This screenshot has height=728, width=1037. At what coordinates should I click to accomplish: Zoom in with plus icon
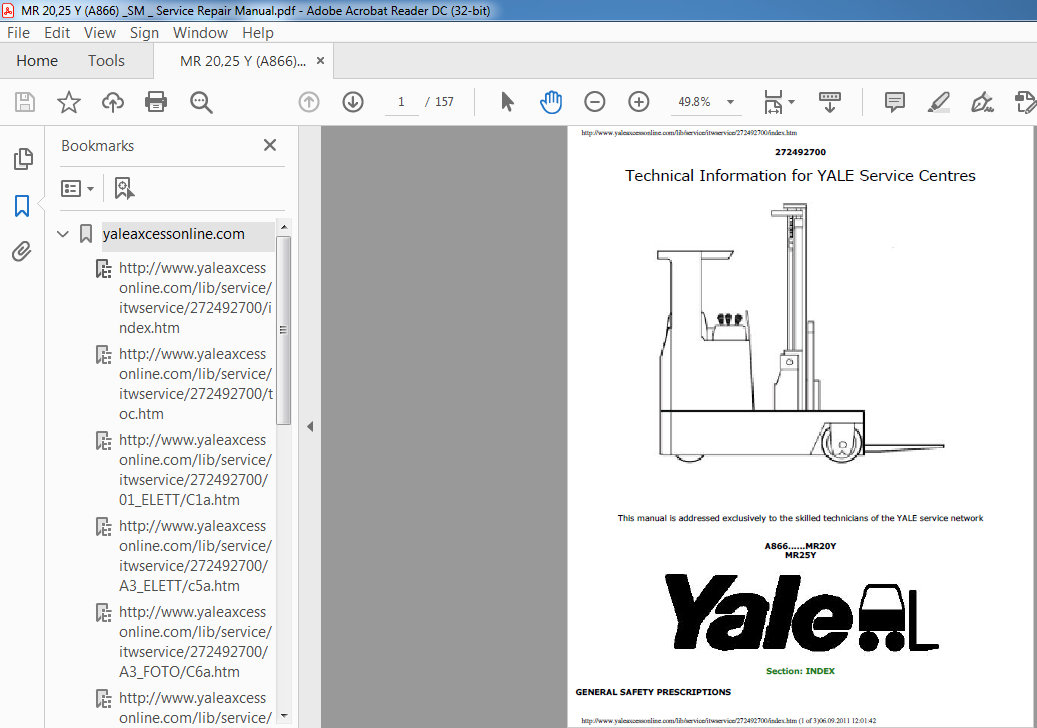[638, 102]
